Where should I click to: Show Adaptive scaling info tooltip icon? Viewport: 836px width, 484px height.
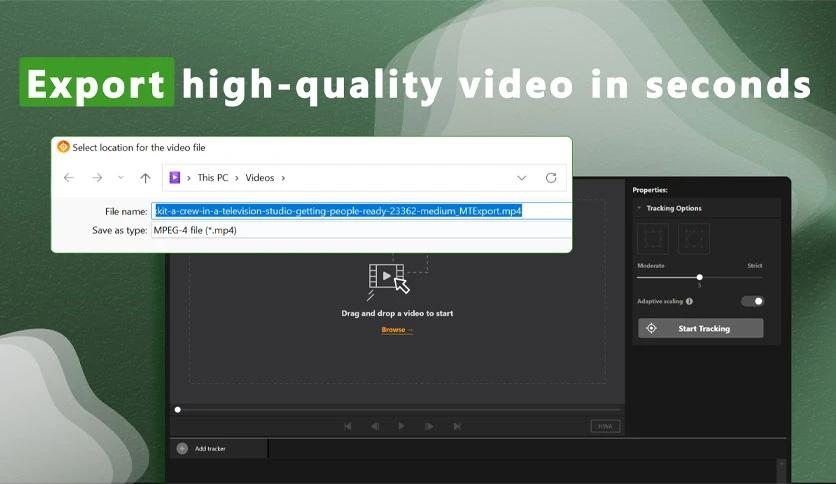(x=689, y=301)
